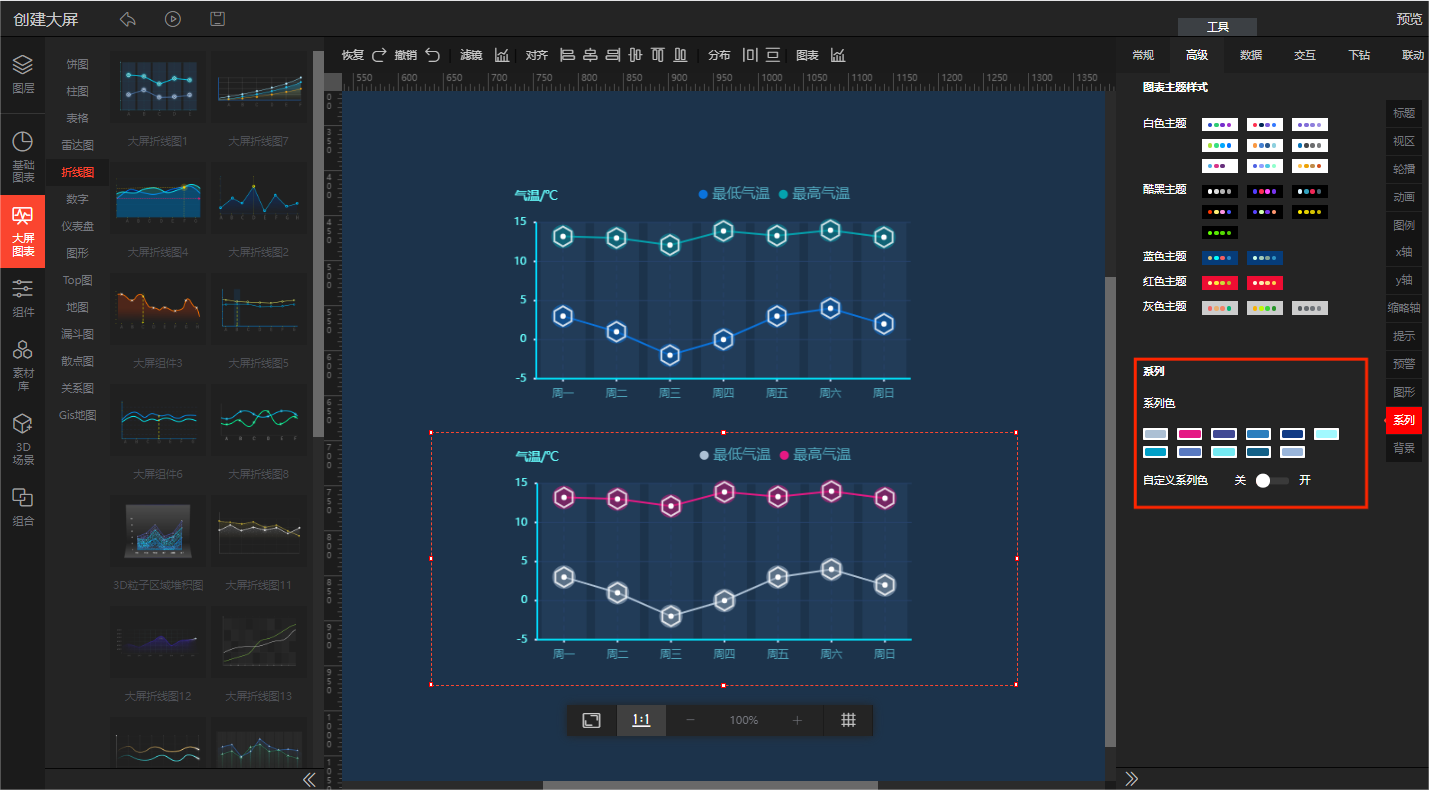The width and height of the screenshot is (1429, 790).
Task: Click the align bottom edges icon
Action: [x=681, y=55]
